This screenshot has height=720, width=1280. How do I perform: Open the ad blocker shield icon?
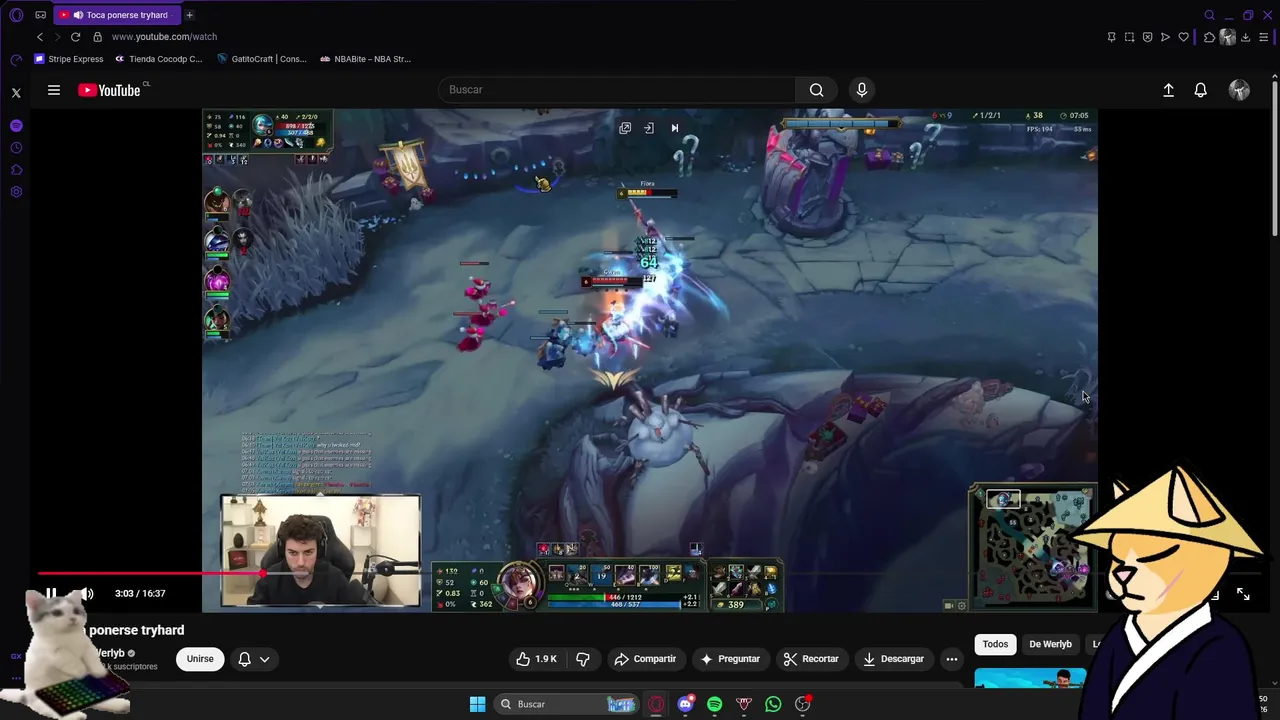[x=1147, y=37]
